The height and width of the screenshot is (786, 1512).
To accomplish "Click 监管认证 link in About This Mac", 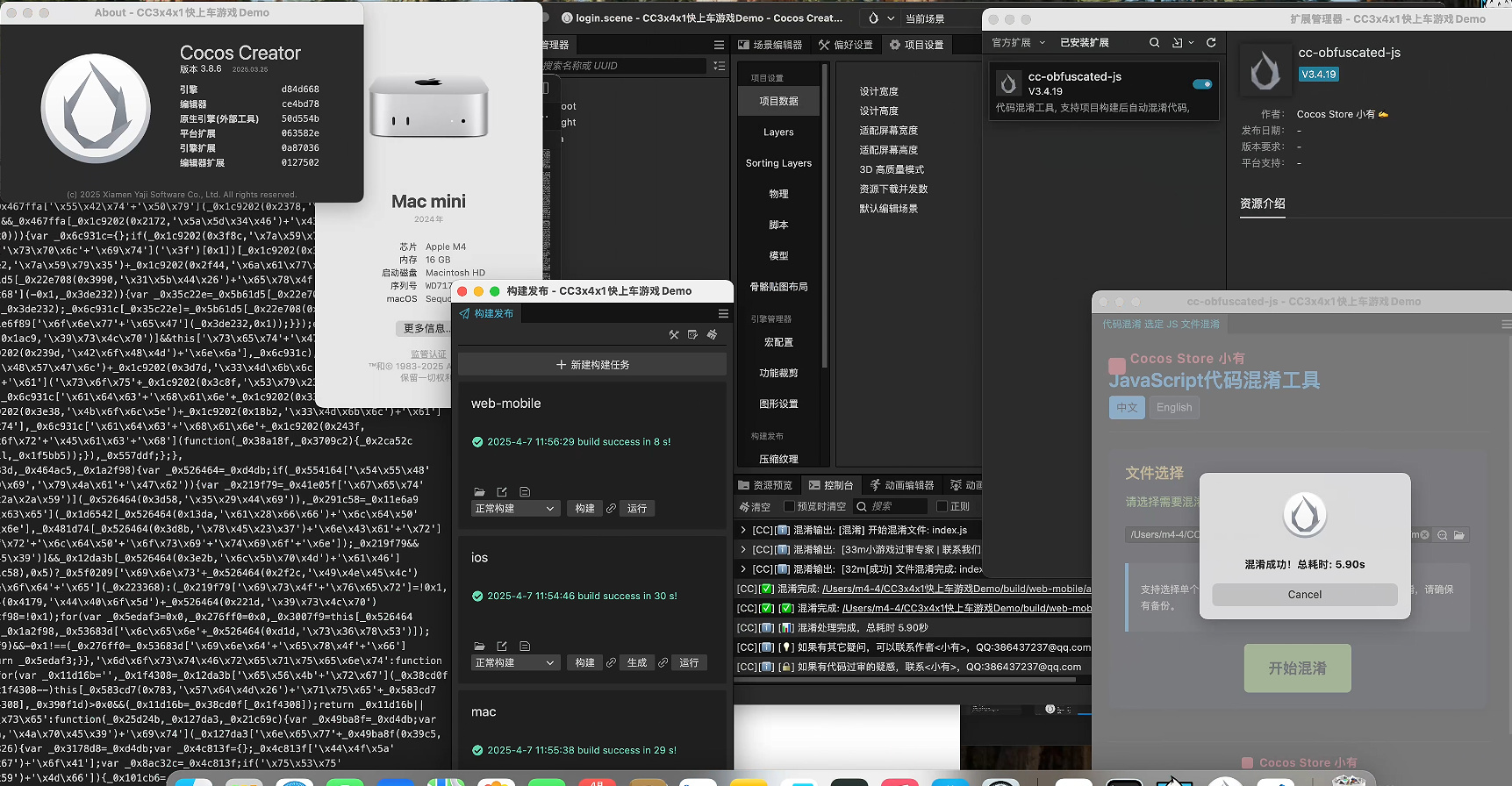I will click(428, 354).
